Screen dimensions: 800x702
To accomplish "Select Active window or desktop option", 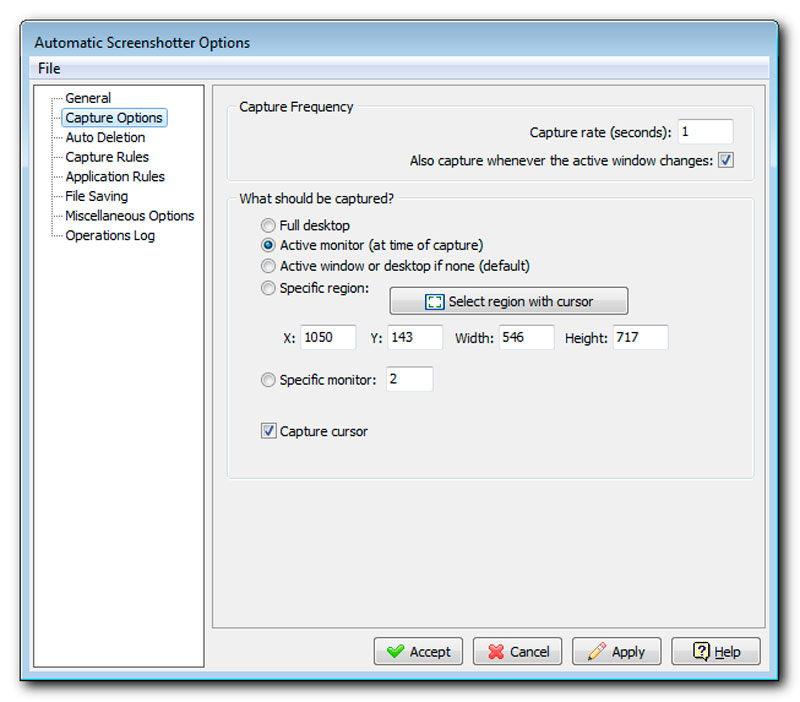I will [268, 266].
